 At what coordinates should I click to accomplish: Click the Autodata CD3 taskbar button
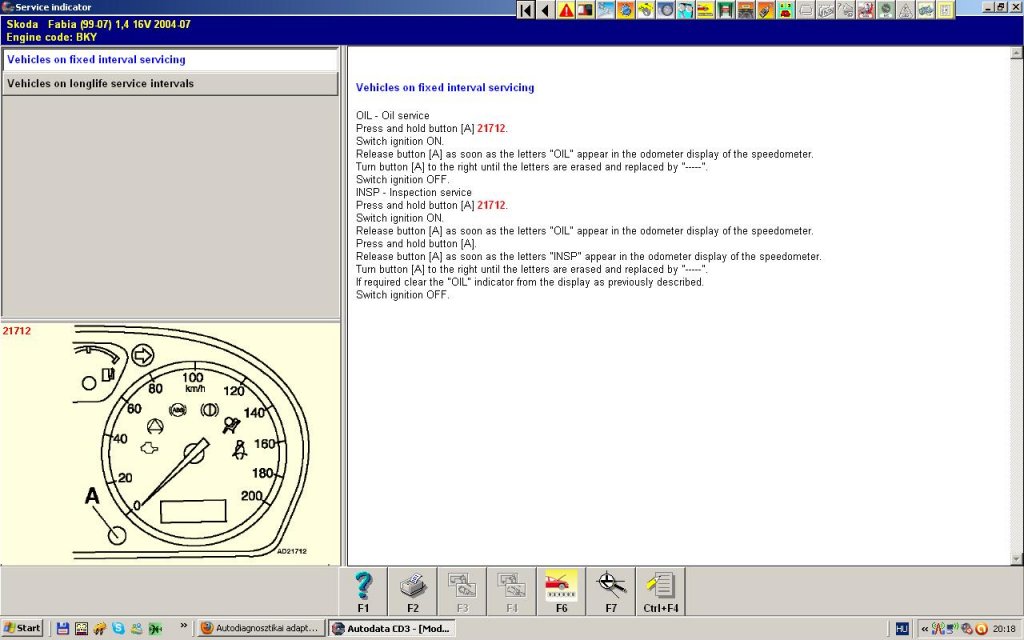click(392, 628)
